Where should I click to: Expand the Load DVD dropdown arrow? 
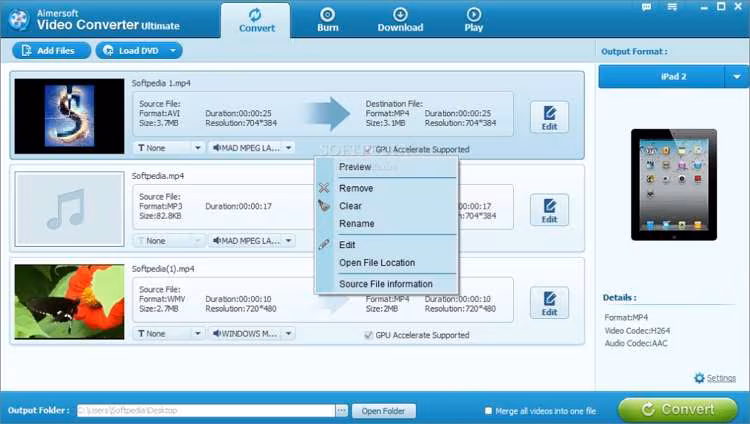[173, 50]
